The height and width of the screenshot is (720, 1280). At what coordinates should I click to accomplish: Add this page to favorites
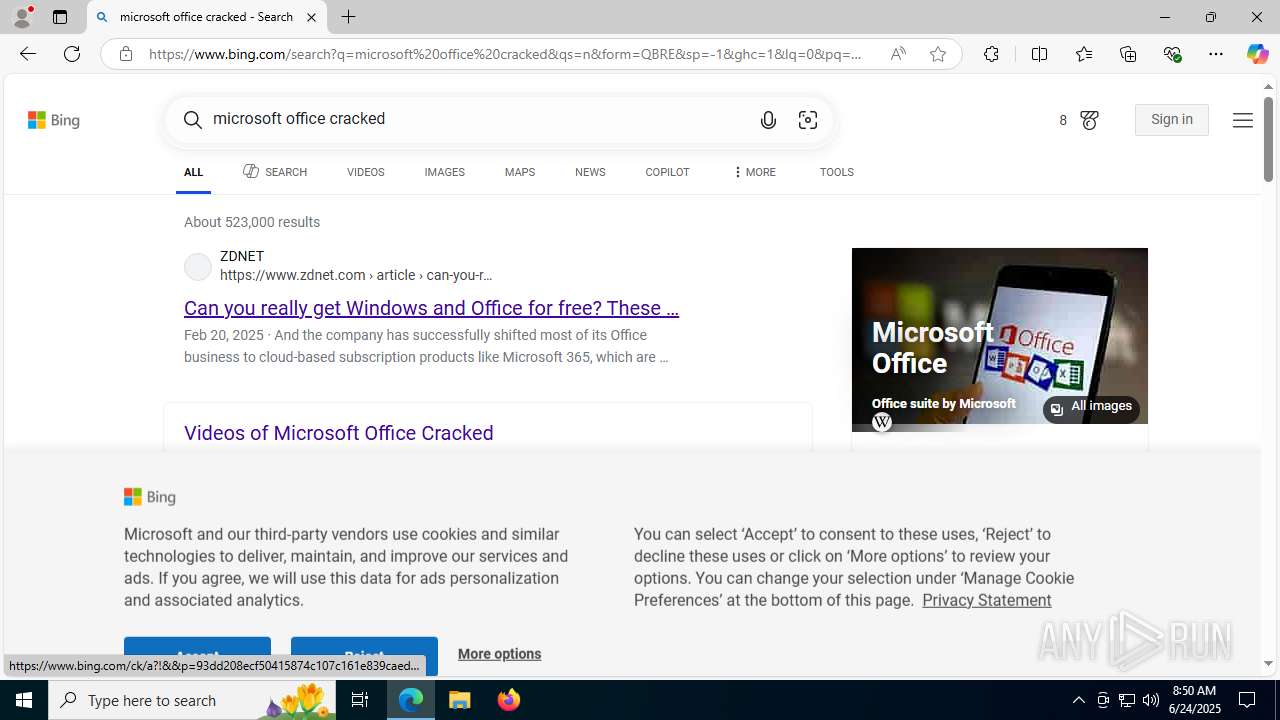coord(938,54)
